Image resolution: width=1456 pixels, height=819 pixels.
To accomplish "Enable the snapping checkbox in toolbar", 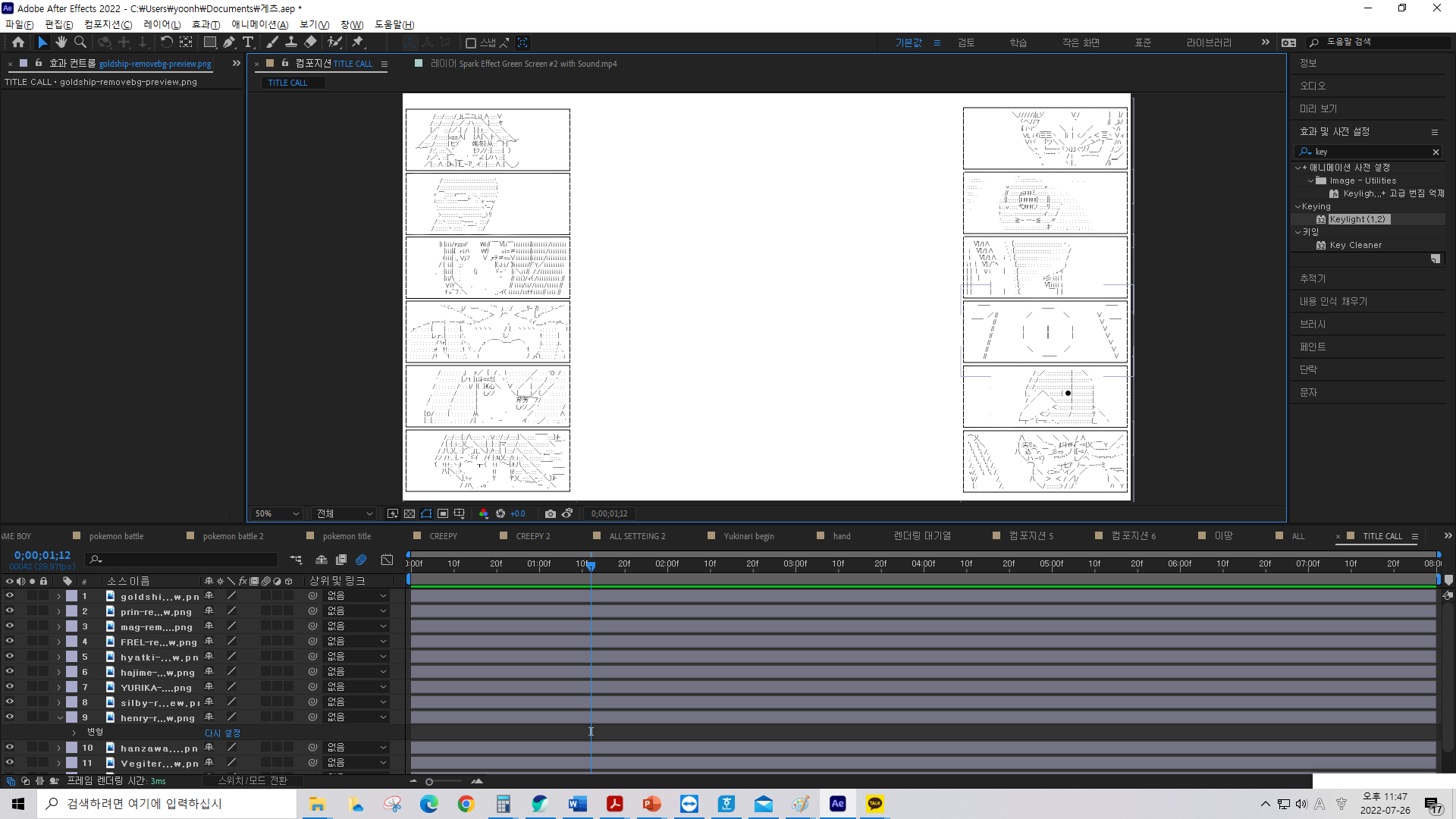I will click(471, 43).
